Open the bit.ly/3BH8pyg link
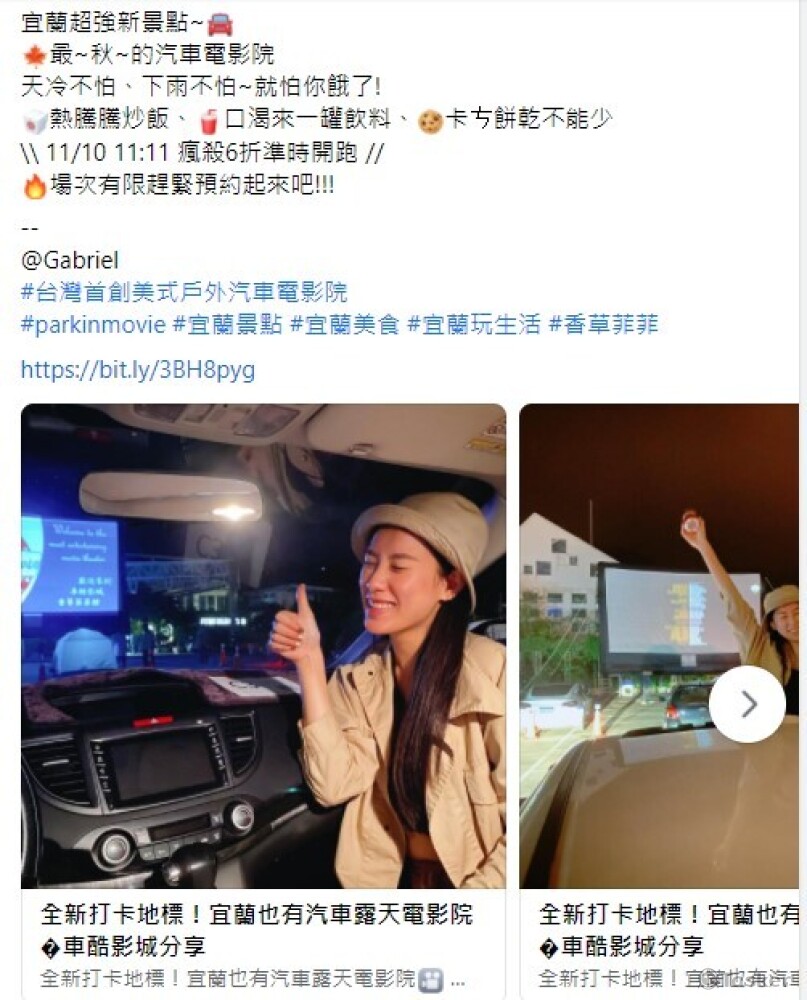807x1000 pixels. pyautogui.click(x=138, y=370)
